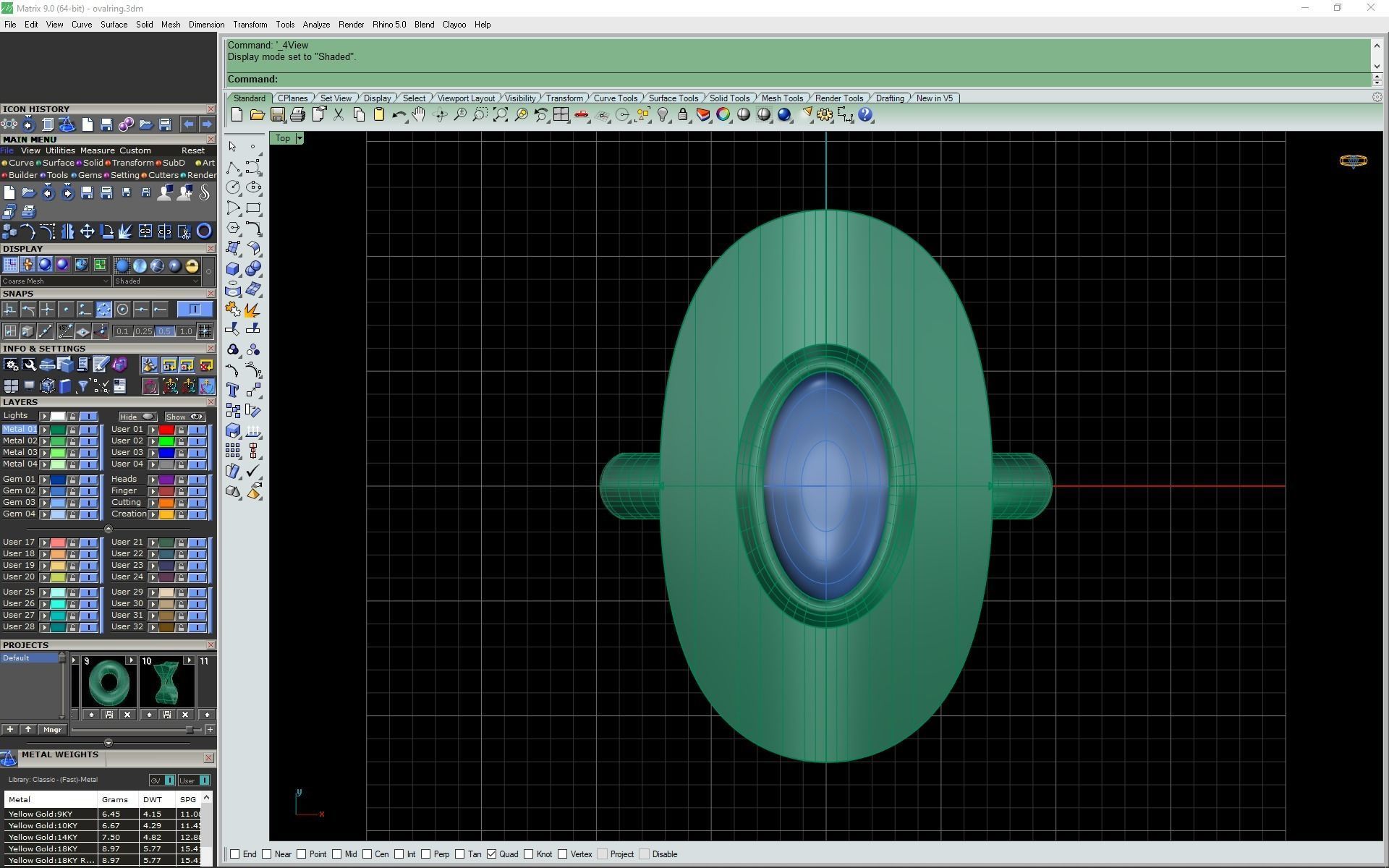Select the Pan hand tool

click(419, 115)
